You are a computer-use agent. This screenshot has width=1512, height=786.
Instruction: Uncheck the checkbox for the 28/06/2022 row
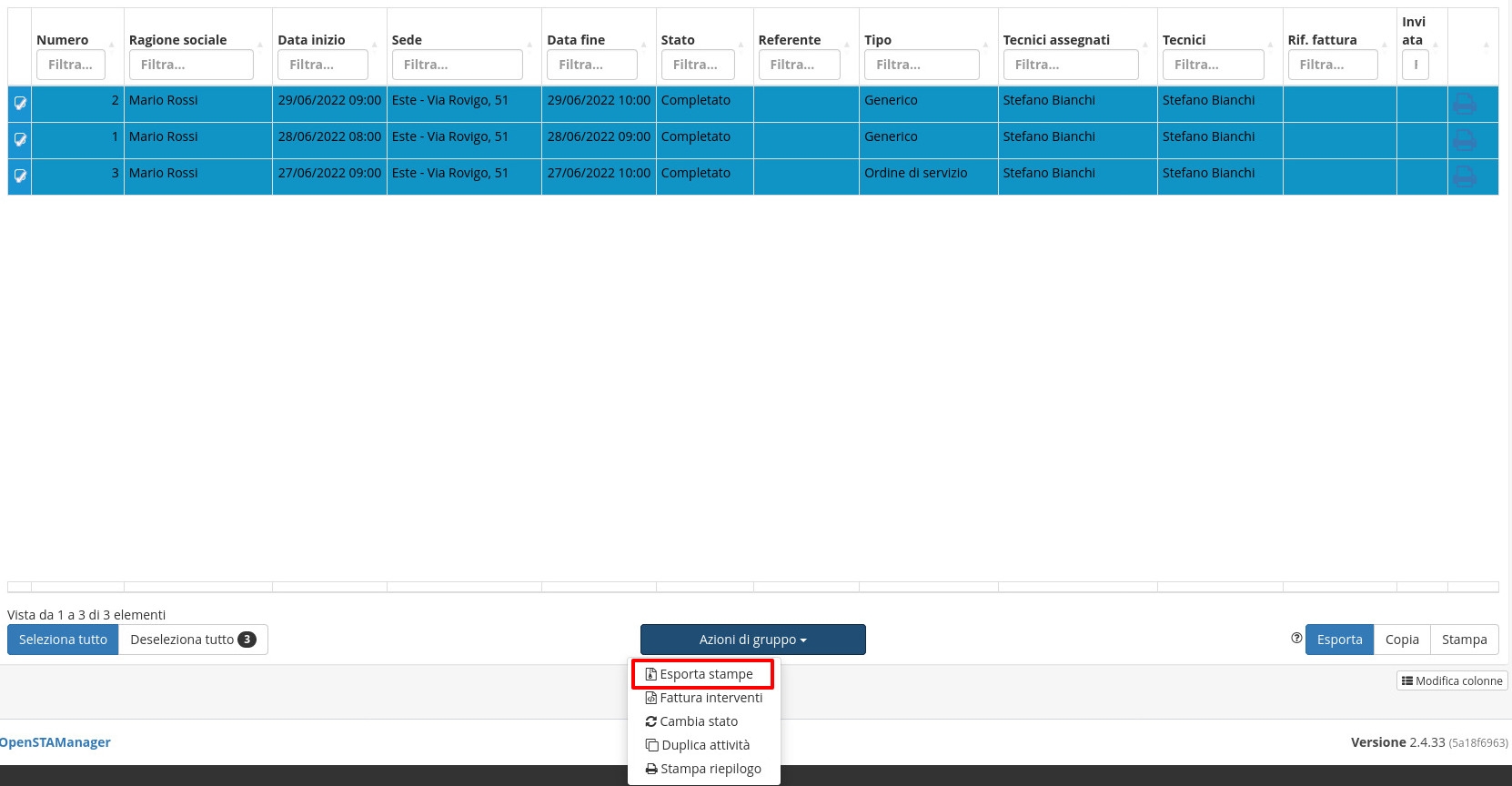pos(20,140)
